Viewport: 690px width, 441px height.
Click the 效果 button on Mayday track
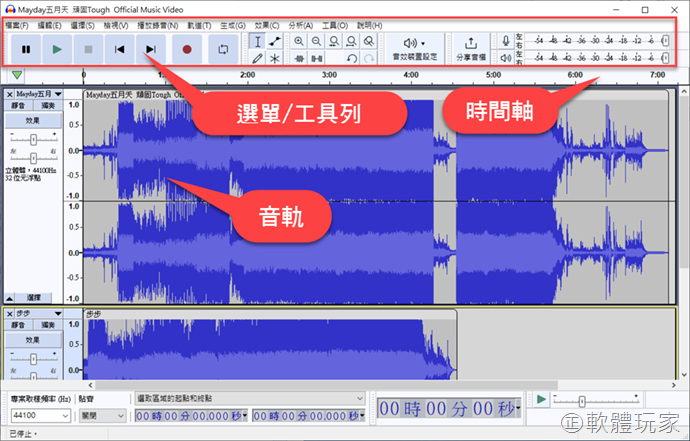[33, 120]
